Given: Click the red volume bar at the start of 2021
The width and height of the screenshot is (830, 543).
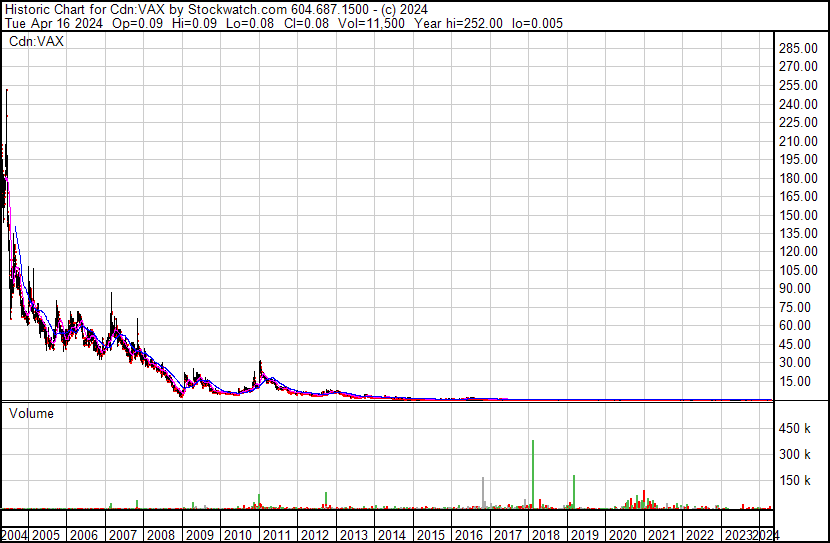Looking at the screenshot, I should pos(644,500).
